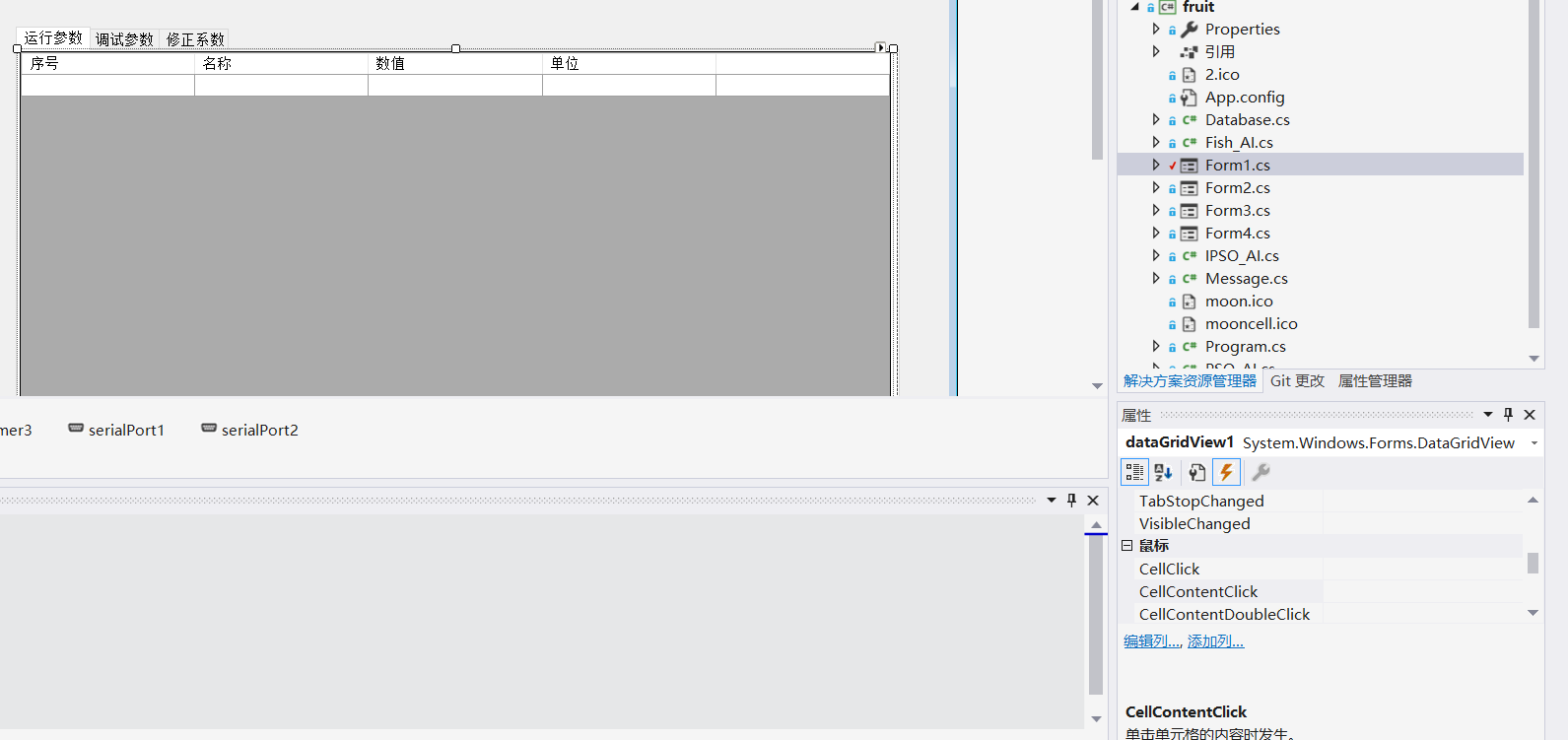Expand the Database.cs node
This screenshot has width=1568, height=740.
pos(1156,120)
